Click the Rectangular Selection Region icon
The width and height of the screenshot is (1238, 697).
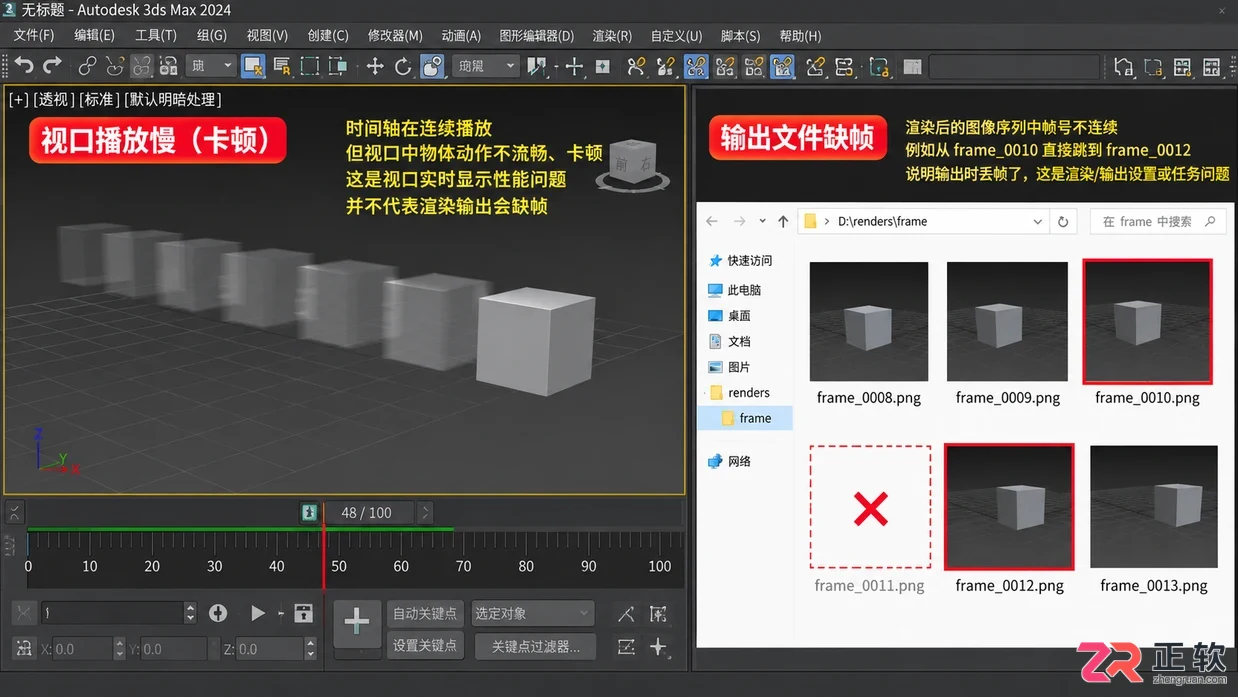(310, 66)
